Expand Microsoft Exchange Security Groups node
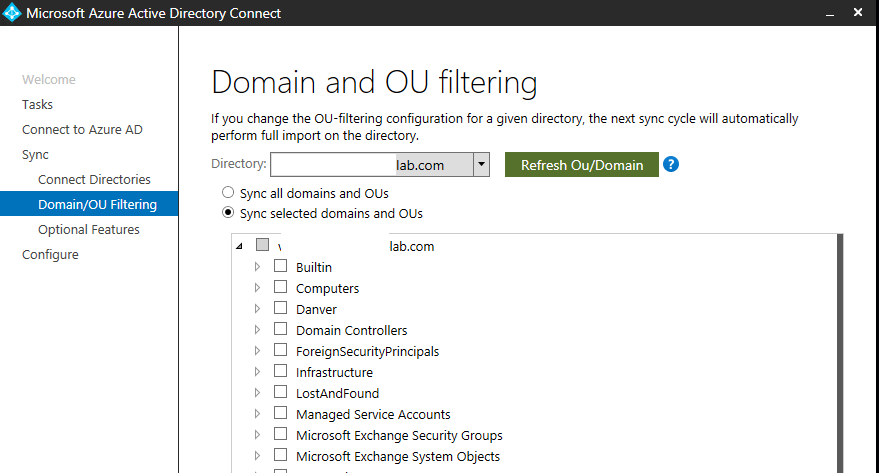This screenshot has height=473, width=879. [x=257, y=435]
